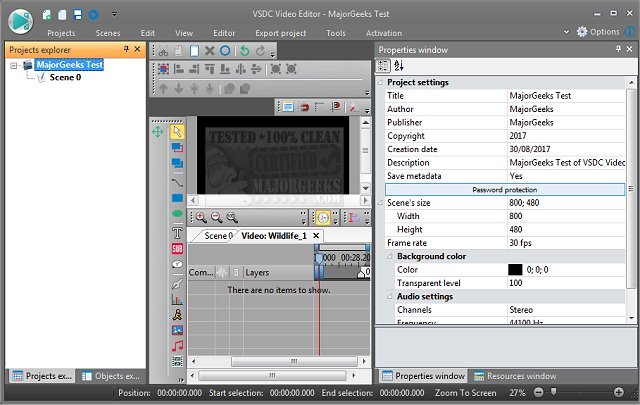
Task: Add an image with the picture tool
Action: tap(177, 330)
